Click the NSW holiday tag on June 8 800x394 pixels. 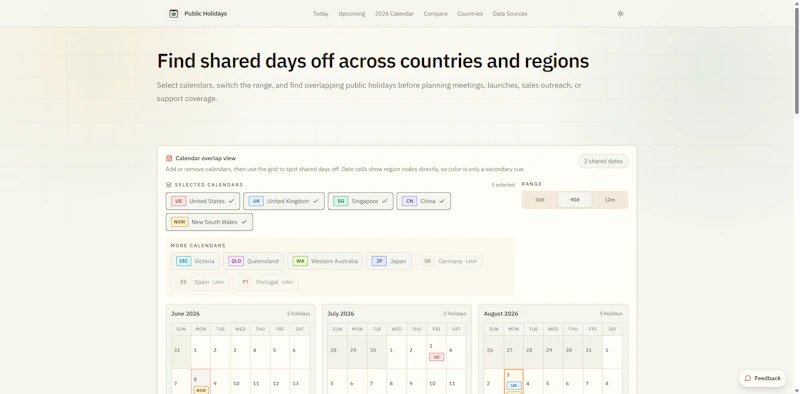coord(201,390)
